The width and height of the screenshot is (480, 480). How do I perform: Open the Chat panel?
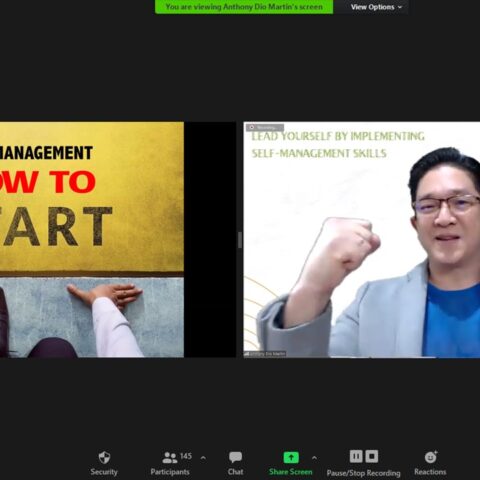pos(235,463)
